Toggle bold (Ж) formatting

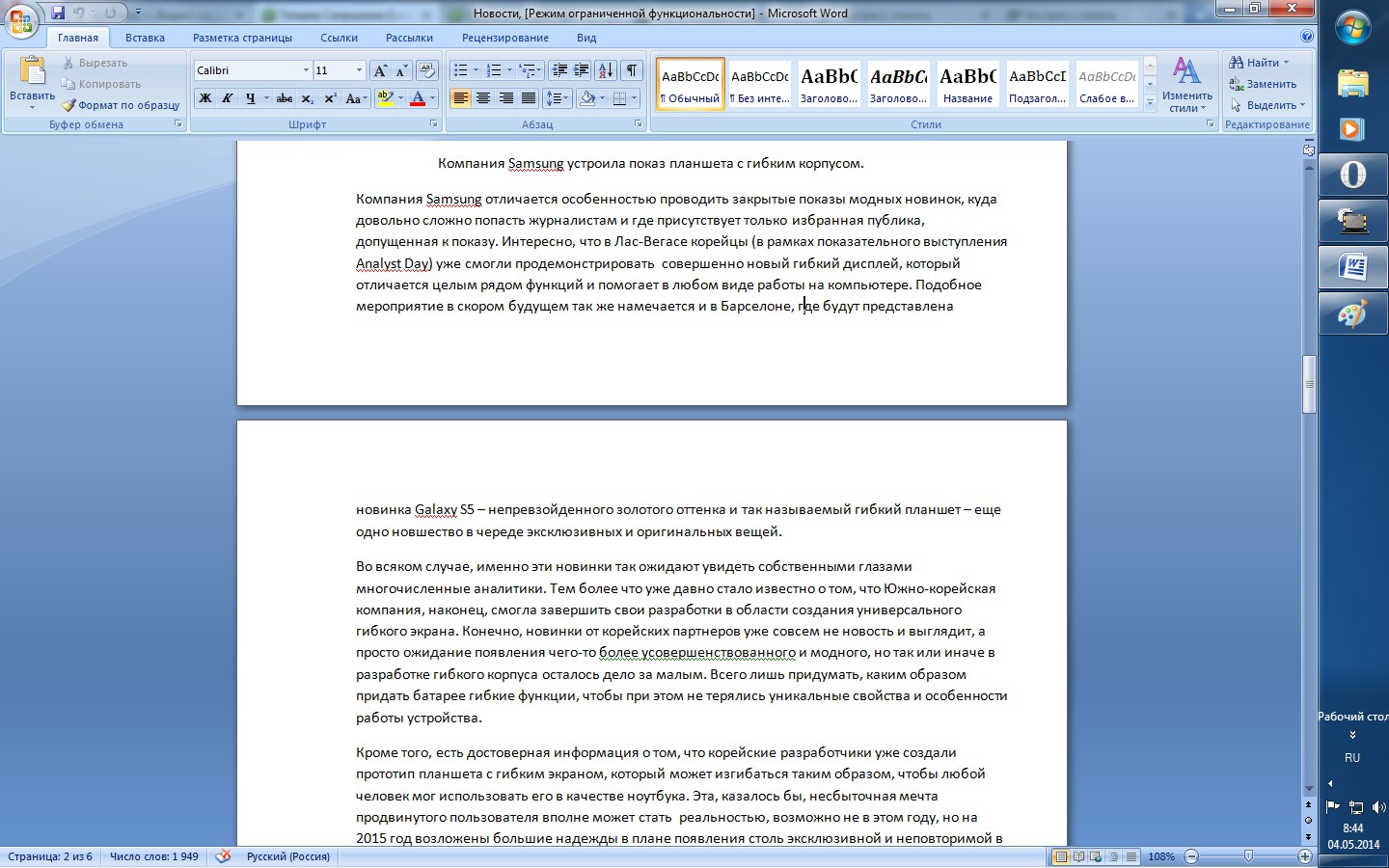point(204,98)
